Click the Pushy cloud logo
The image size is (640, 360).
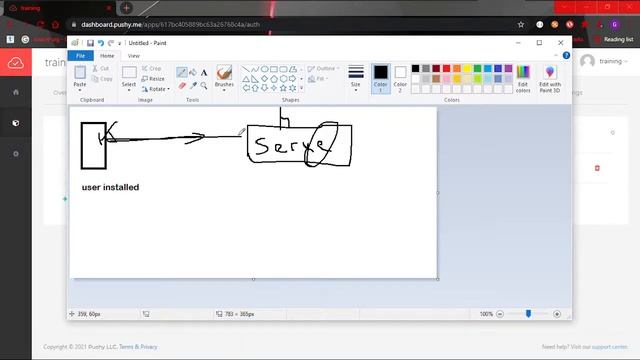pos(16,63)
